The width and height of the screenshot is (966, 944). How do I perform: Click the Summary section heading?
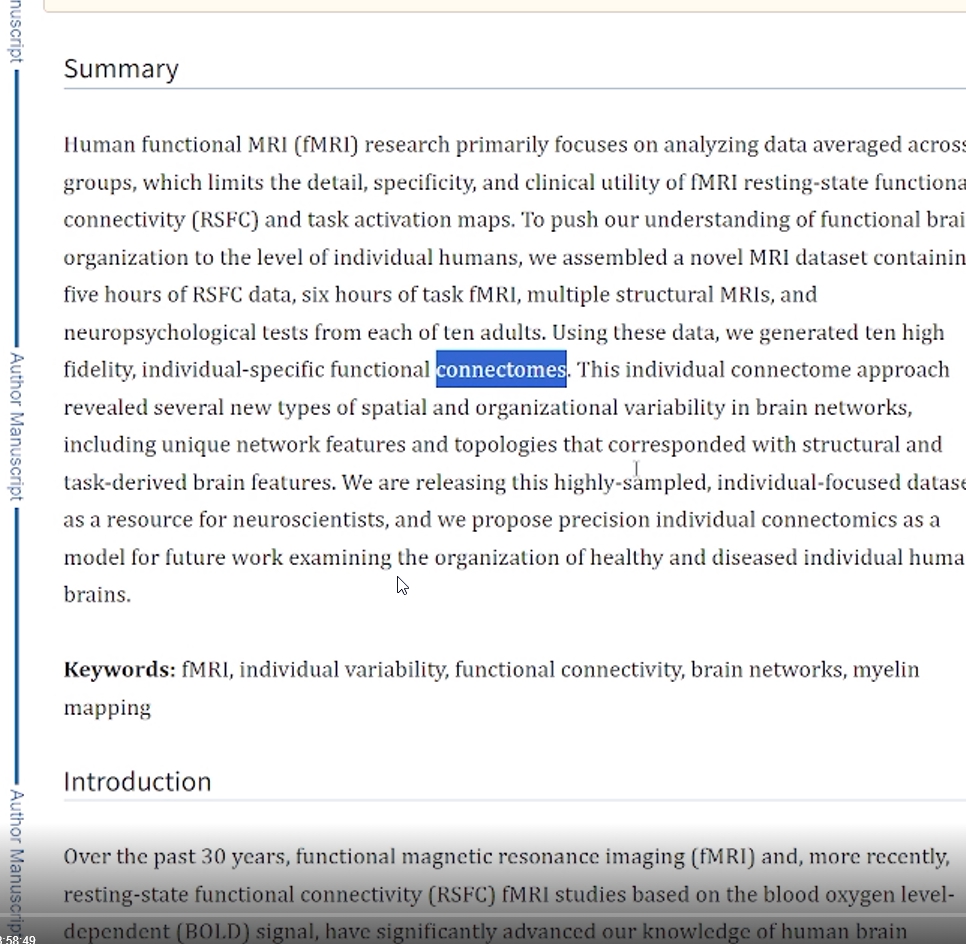121,69
